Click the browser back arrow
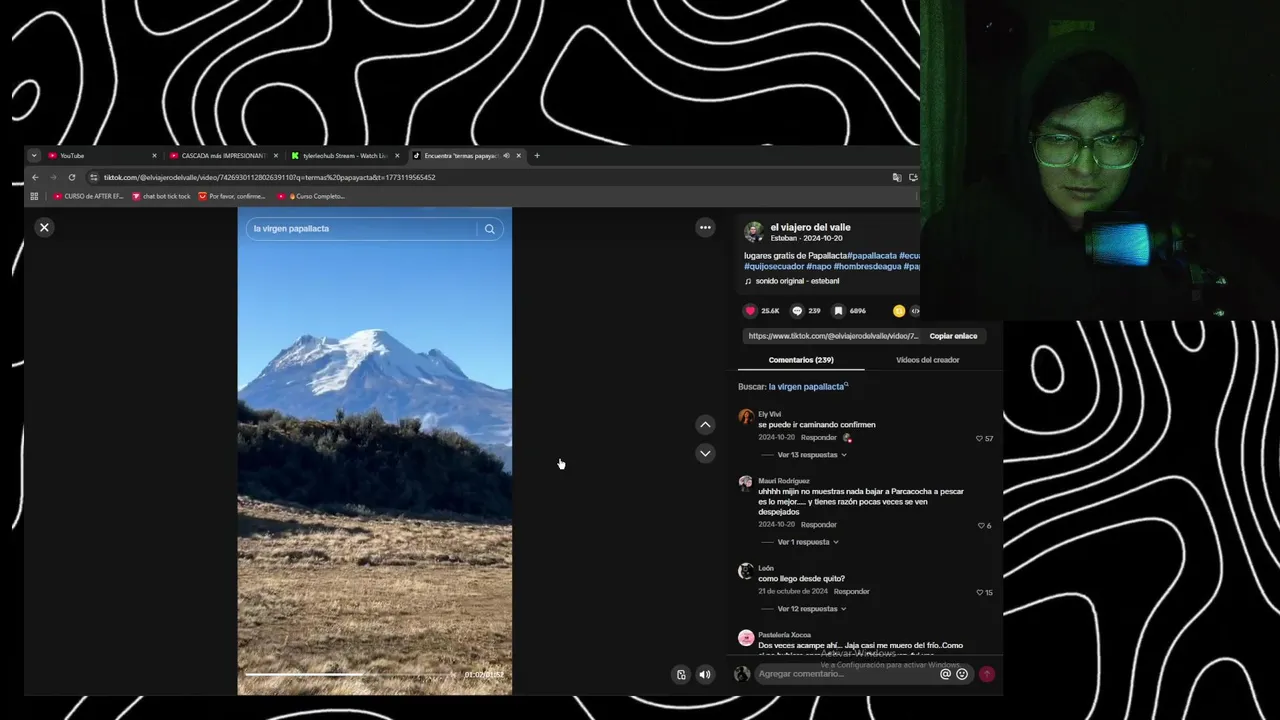The height and width of the screenshot is (720, 1280). click(35, 177)
